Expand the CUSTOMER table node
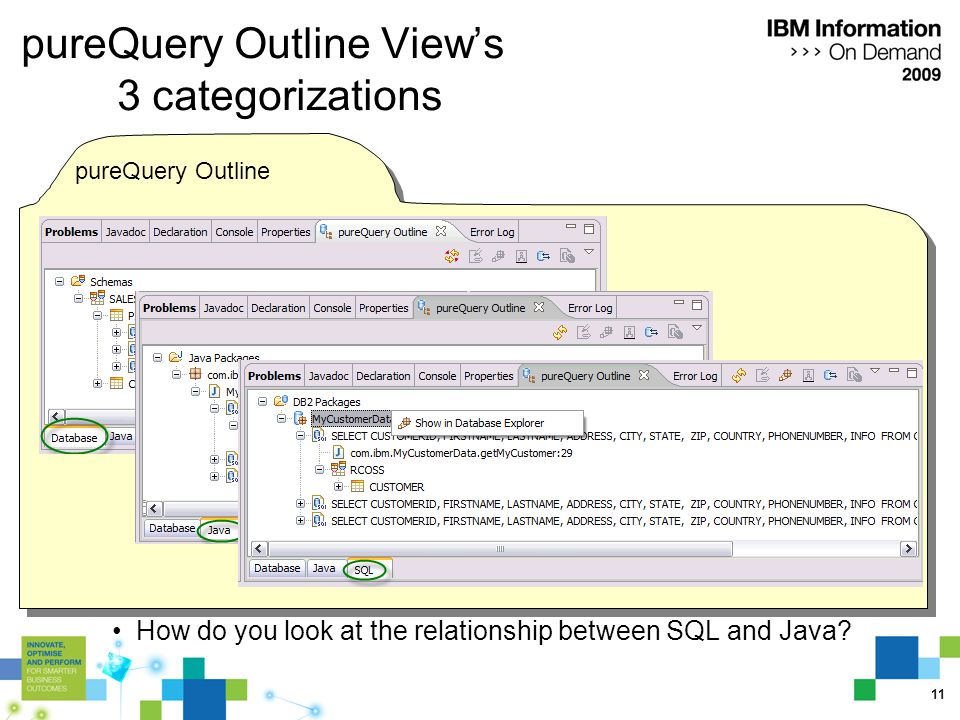 (x=338, y=487)
